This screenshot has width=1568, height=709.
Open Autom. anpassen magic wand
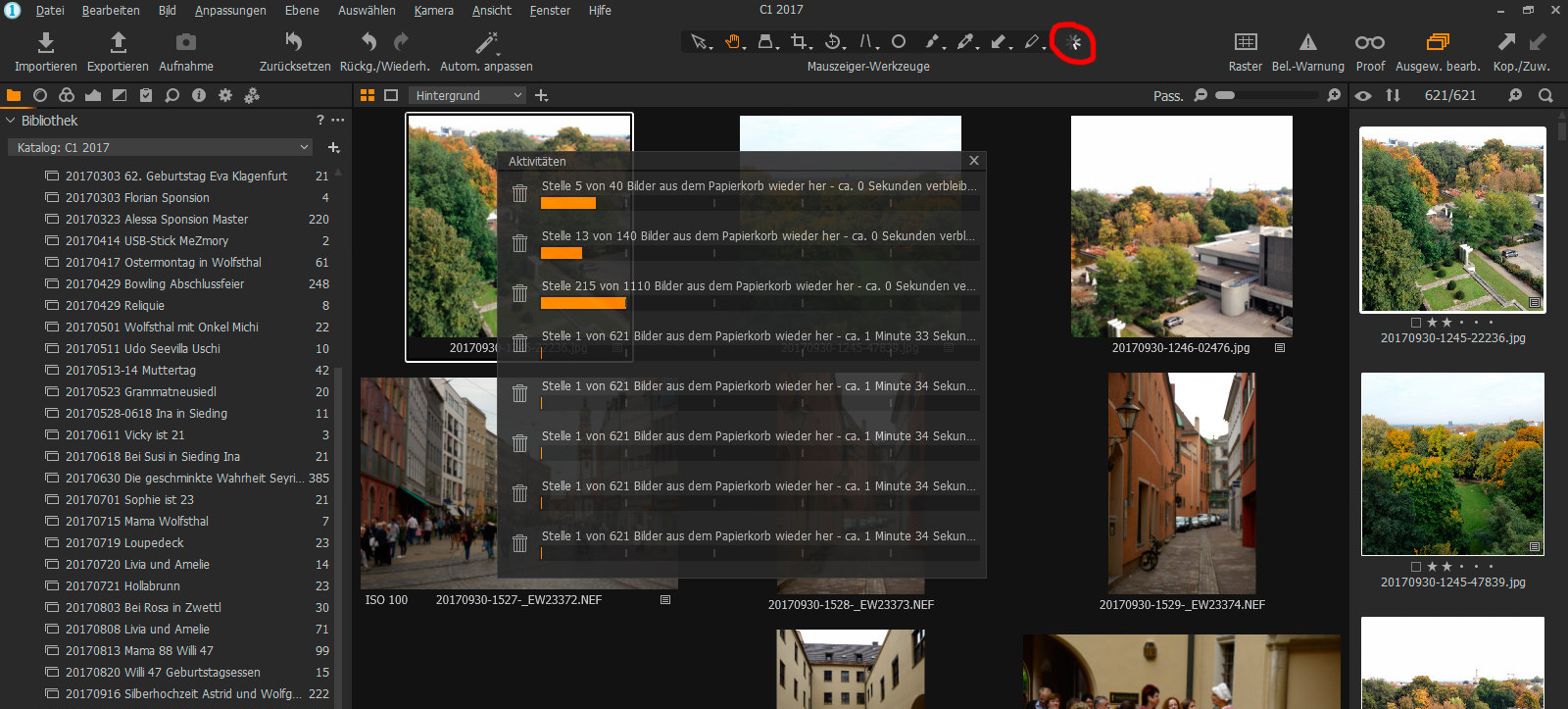click(486, 42)
